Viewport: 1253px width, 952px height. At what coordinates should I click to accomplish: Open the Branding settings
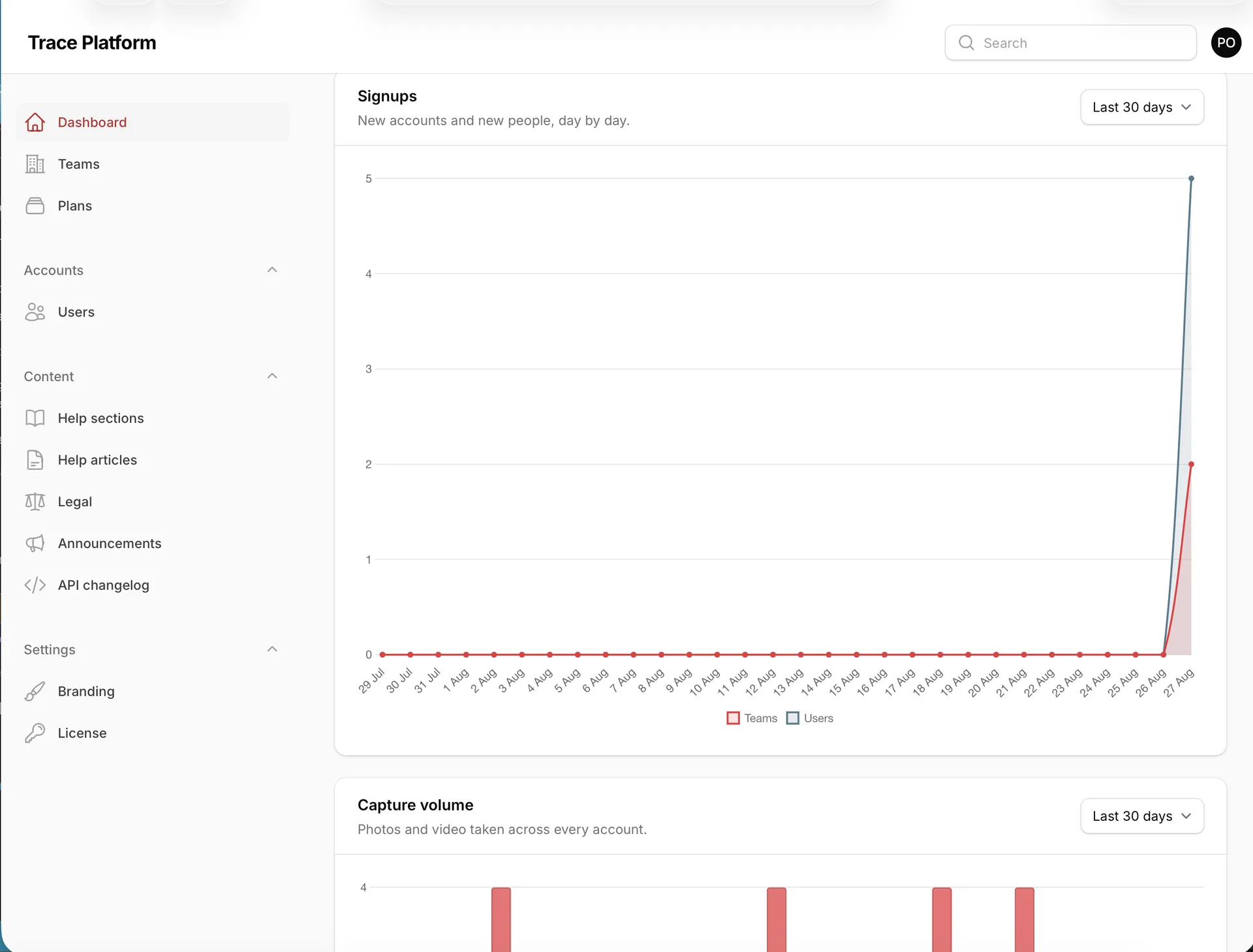click(x=153, y=692)
